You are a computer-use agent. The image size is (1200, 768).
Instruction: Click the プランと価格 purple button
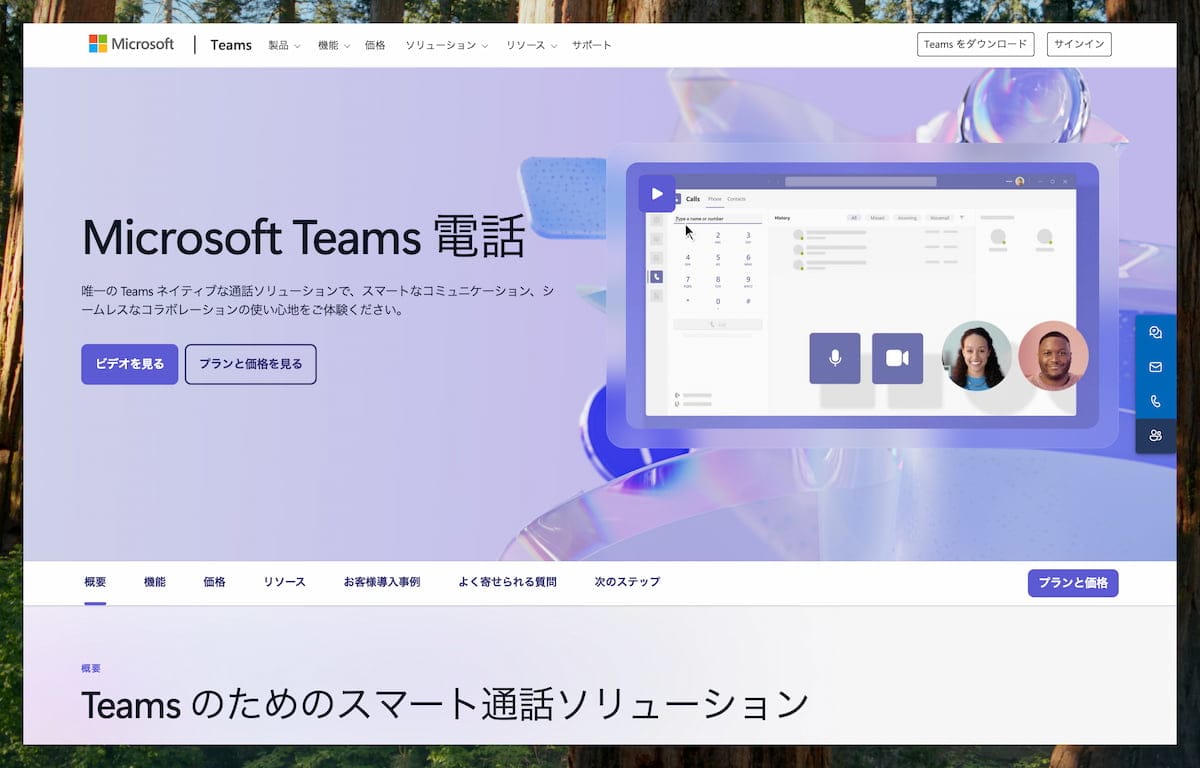tap(1073, 583)
